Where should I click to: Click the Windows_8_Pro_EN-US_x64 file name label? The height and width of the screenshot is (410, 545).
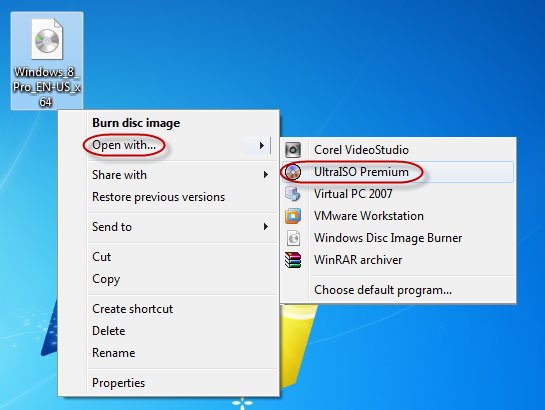(x=47, y=87)
